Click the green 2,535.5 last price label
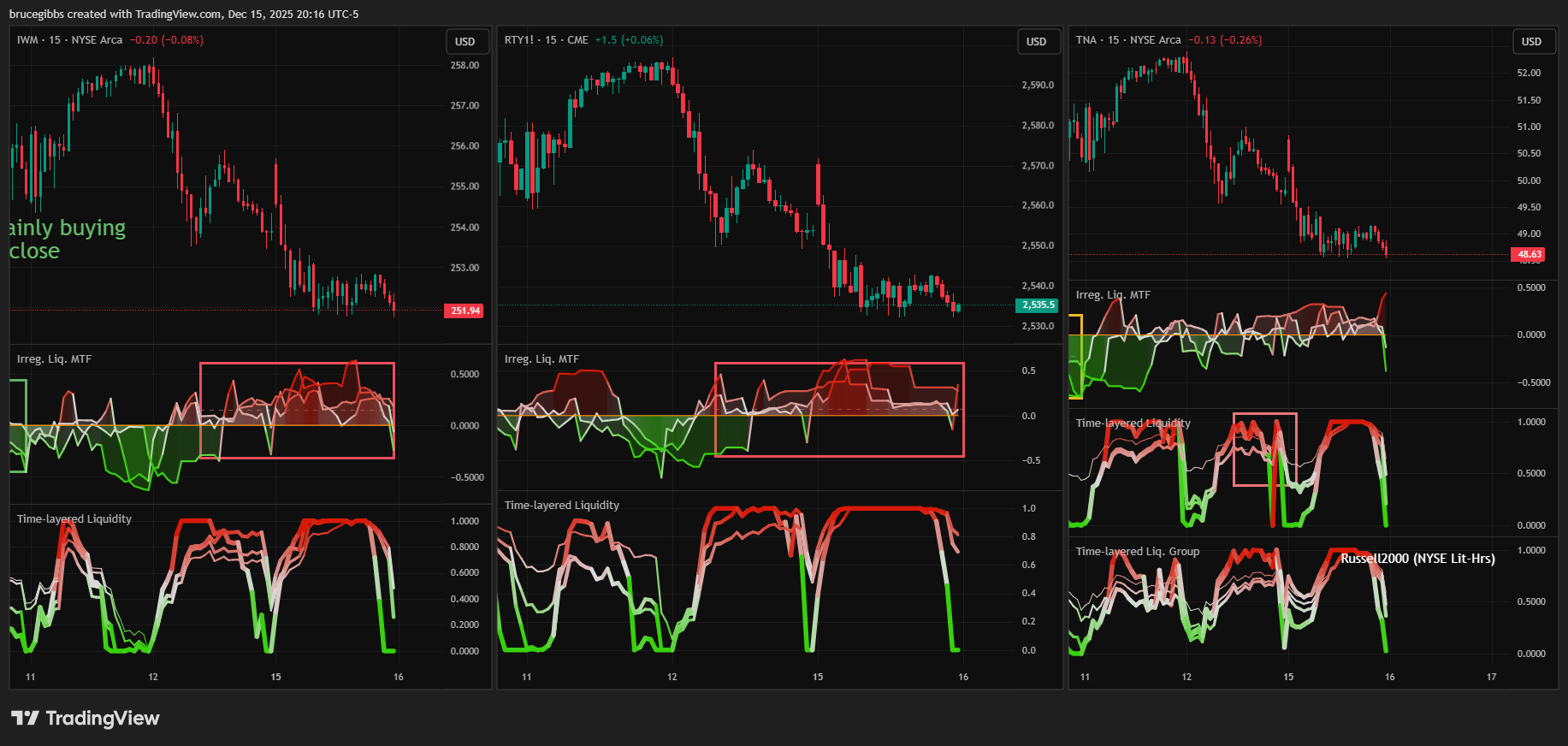This screenshot has height=746, width=1568. click(1038, 305)
